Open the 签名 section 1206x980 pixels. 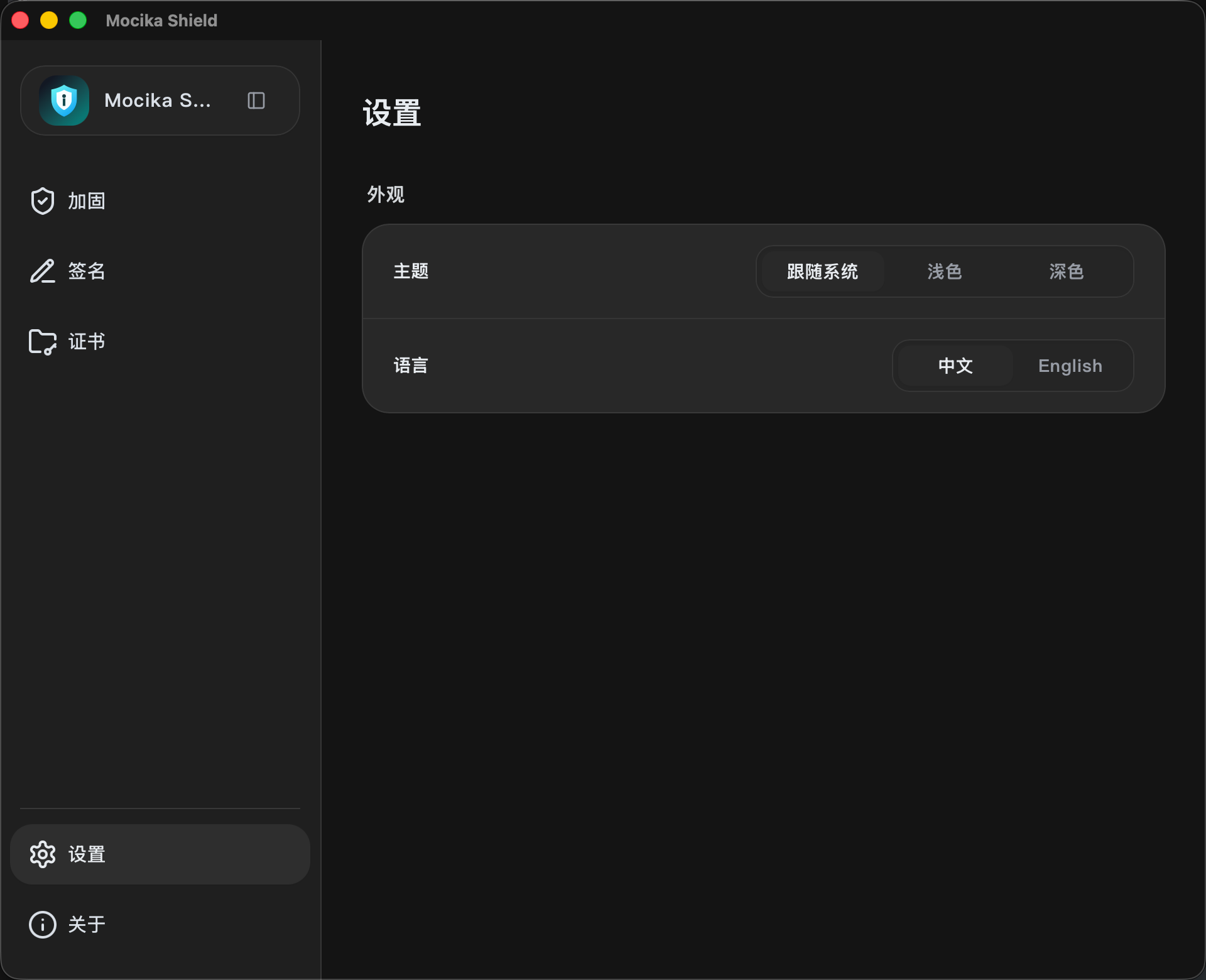[x=160, y=271]
